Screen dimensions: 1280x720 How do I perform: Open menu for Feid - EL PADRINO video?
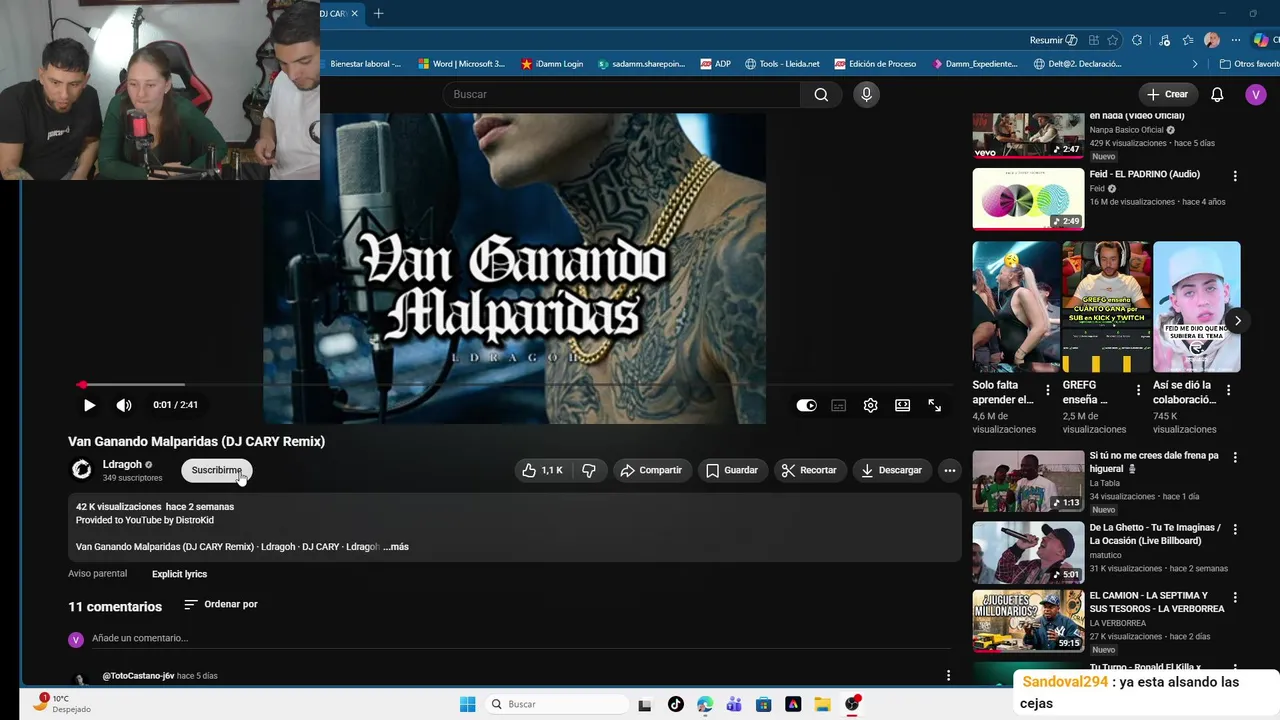[1235, 176]
